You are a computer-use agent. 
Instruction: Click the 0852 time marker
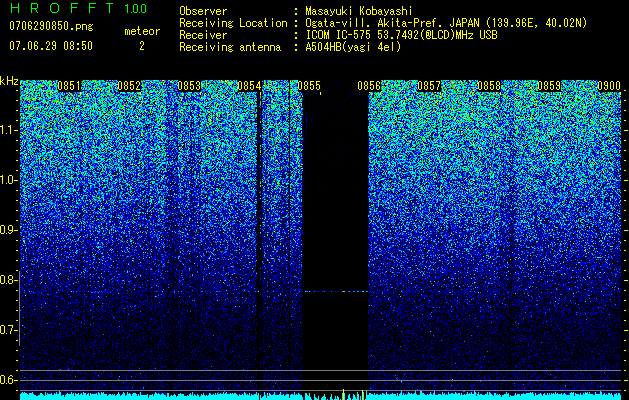pos(129,86)
